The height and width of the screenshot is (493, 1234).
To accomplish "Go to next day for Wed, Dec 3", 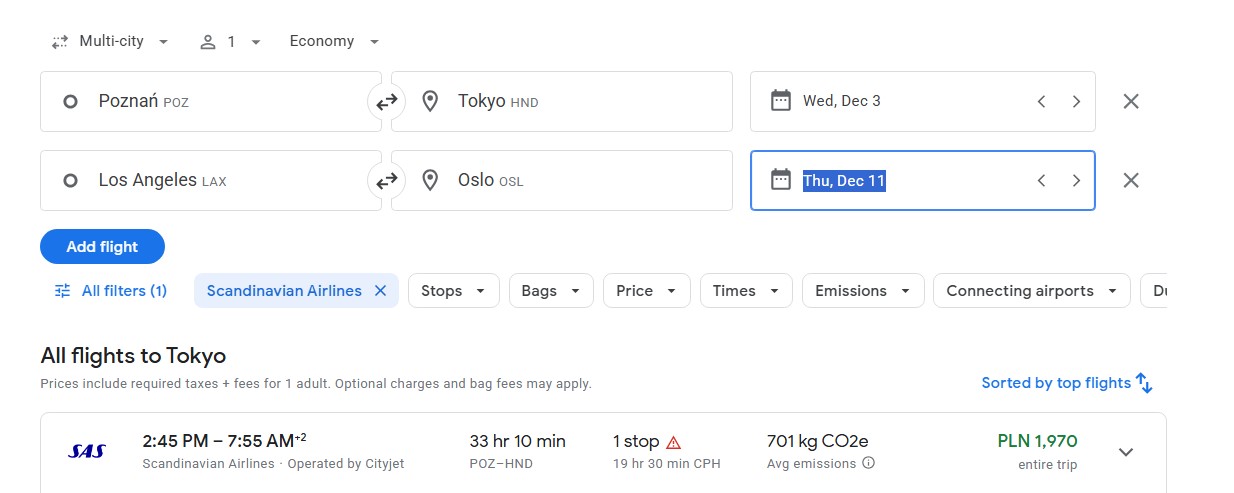I will [1076, 101].
